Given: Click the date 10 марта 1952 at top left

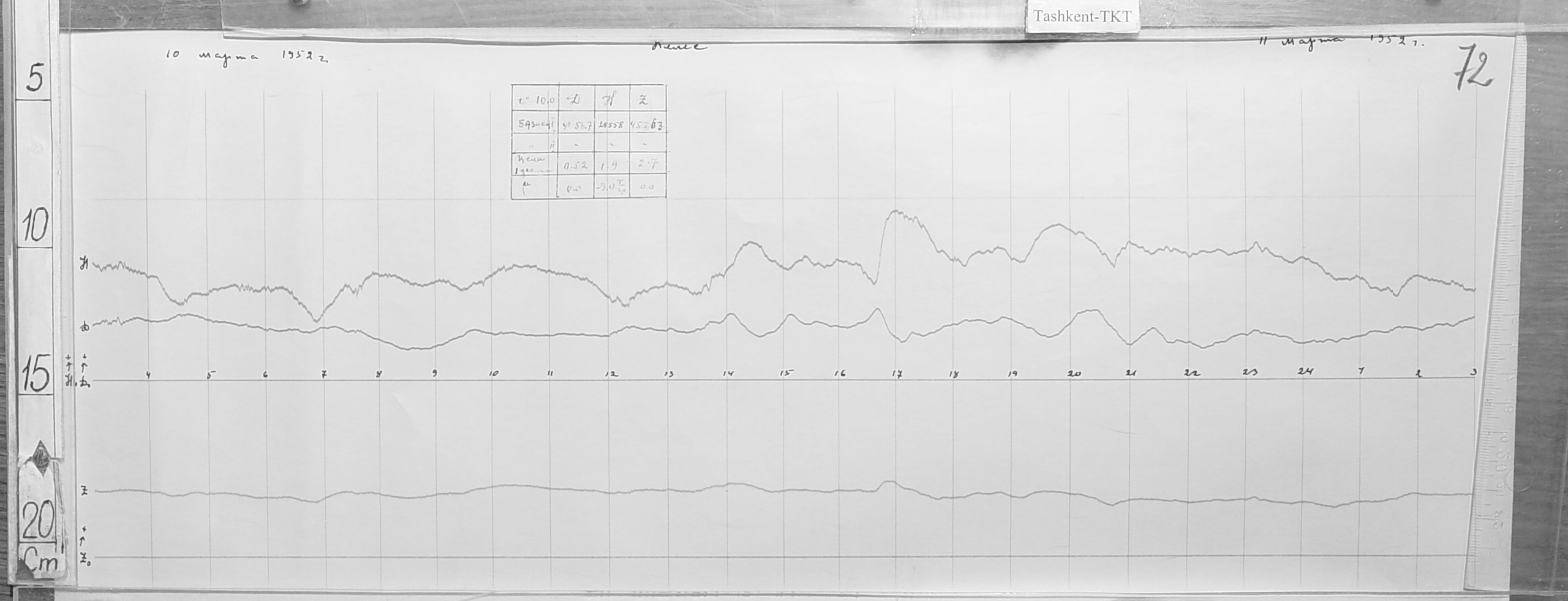Looking at the screenshot, I should pyautogui.click(x=246, y=56).
